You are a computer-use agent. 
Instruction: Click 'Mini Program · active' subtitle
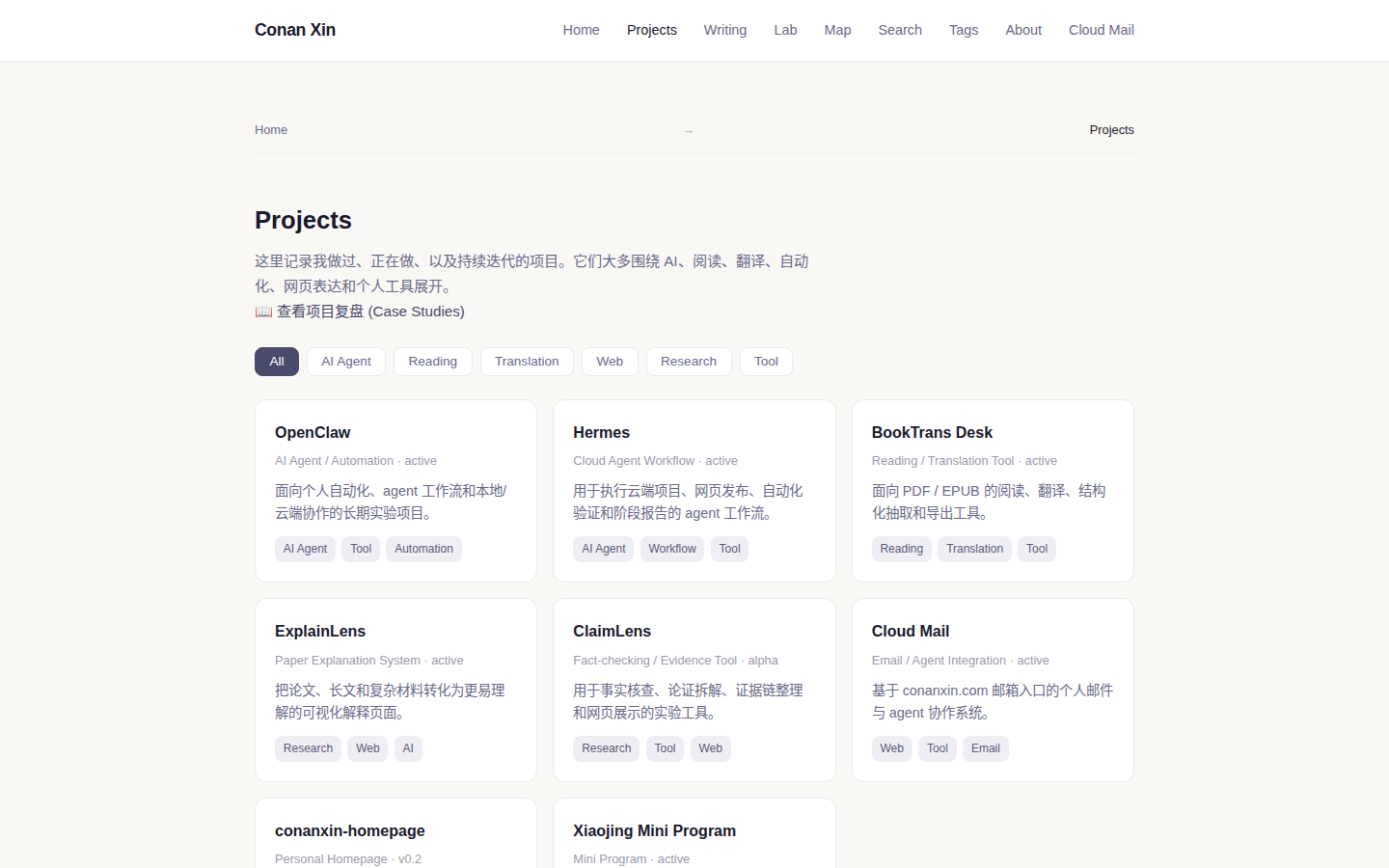(631, 859)
